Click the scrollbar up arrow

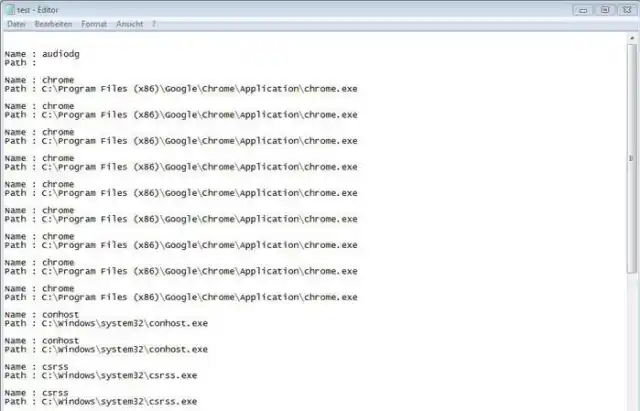coord(632,38)
